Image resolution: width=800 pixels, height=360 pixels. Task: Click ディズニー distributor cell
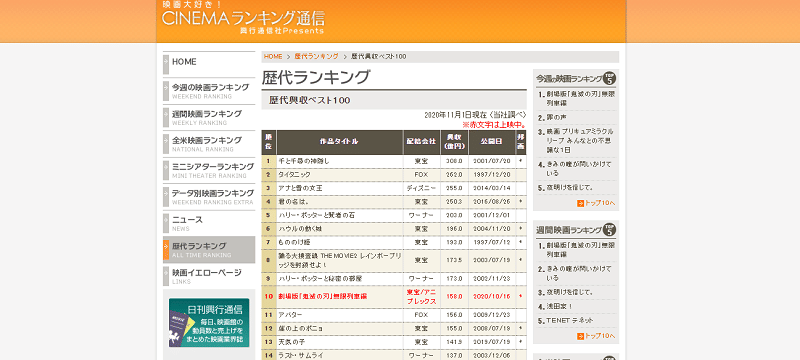421,188
